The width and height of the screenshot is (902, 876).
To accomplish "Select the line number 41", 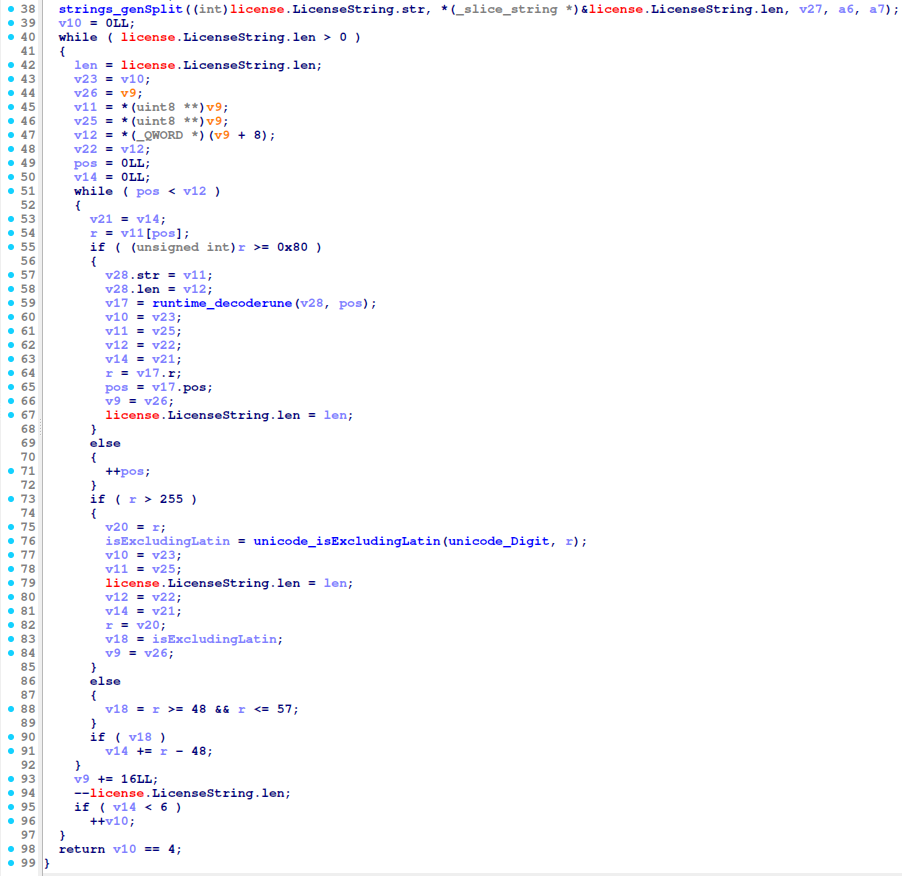I will (x=28, y=51).
